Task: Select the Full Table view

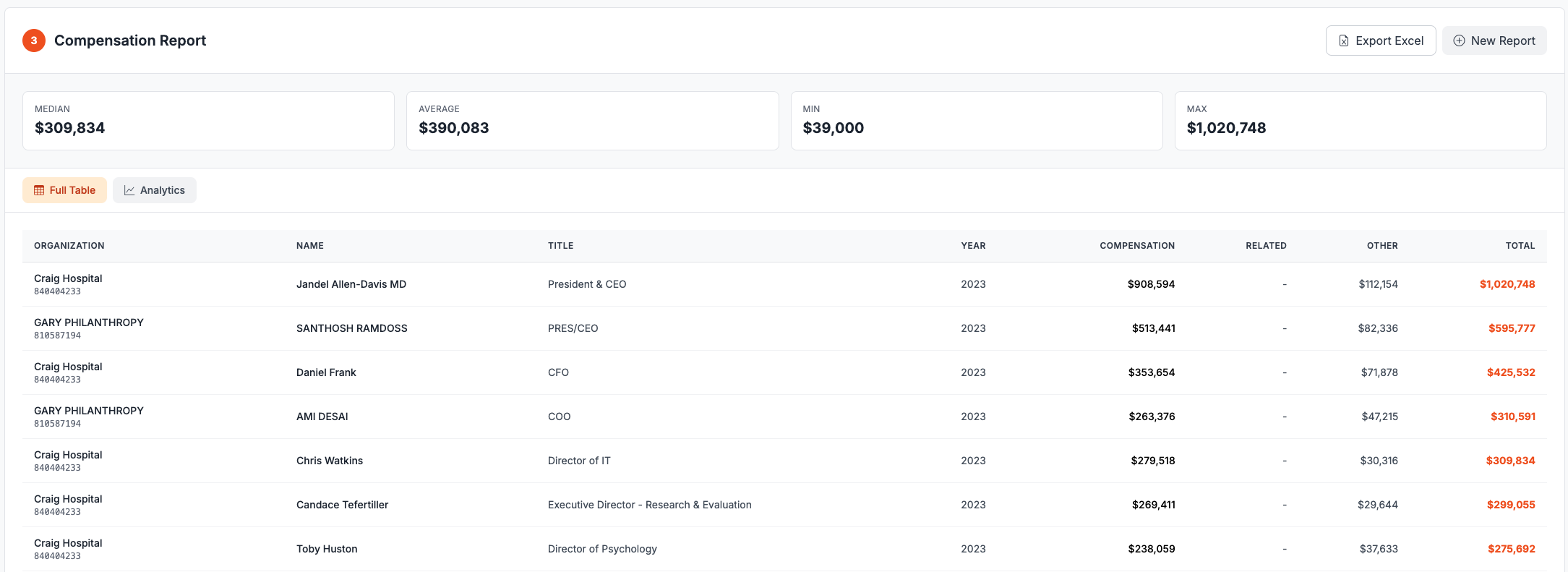Action: coord(64,189)
